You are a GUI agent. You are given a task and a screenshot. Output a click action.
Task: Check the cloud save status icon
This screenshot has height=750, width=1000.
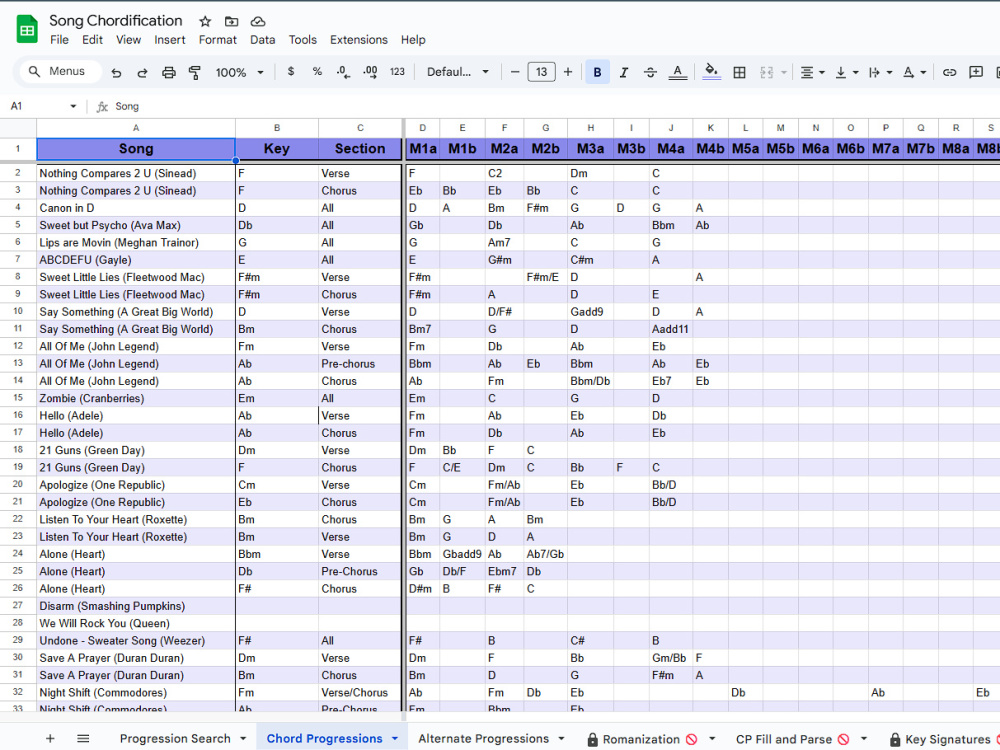pyautogui.click(x=258, y=21)
